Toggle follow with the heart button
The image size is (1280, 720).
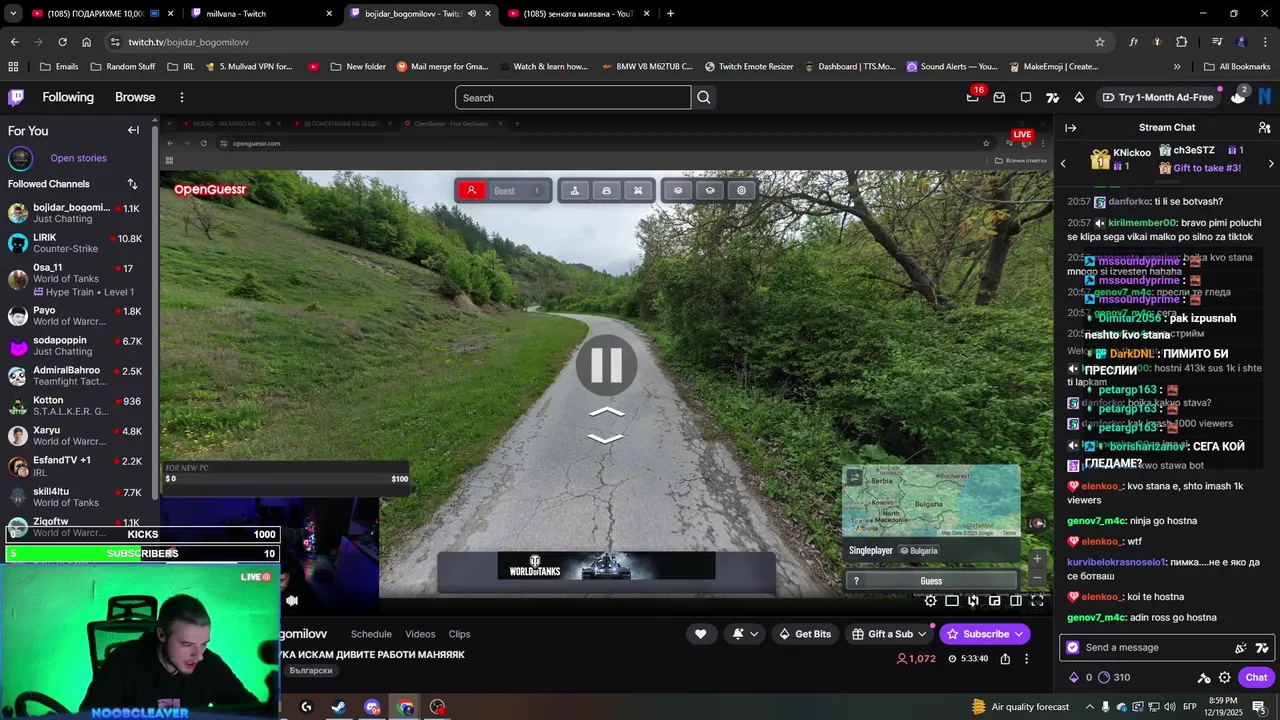tap(700, 634)
